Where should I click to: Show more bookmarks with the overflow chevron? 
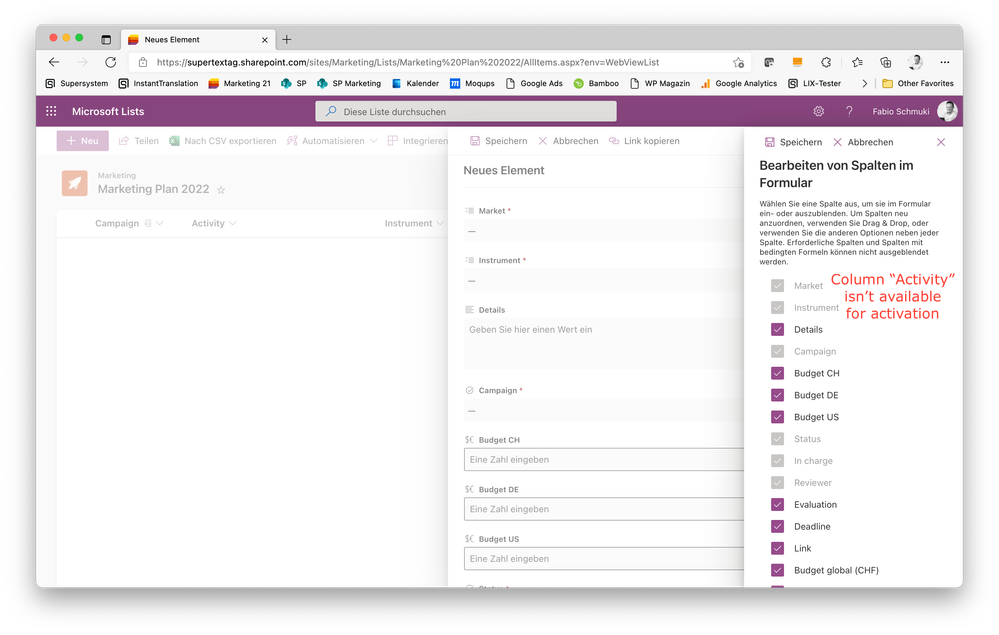click(x=865, y=83)
